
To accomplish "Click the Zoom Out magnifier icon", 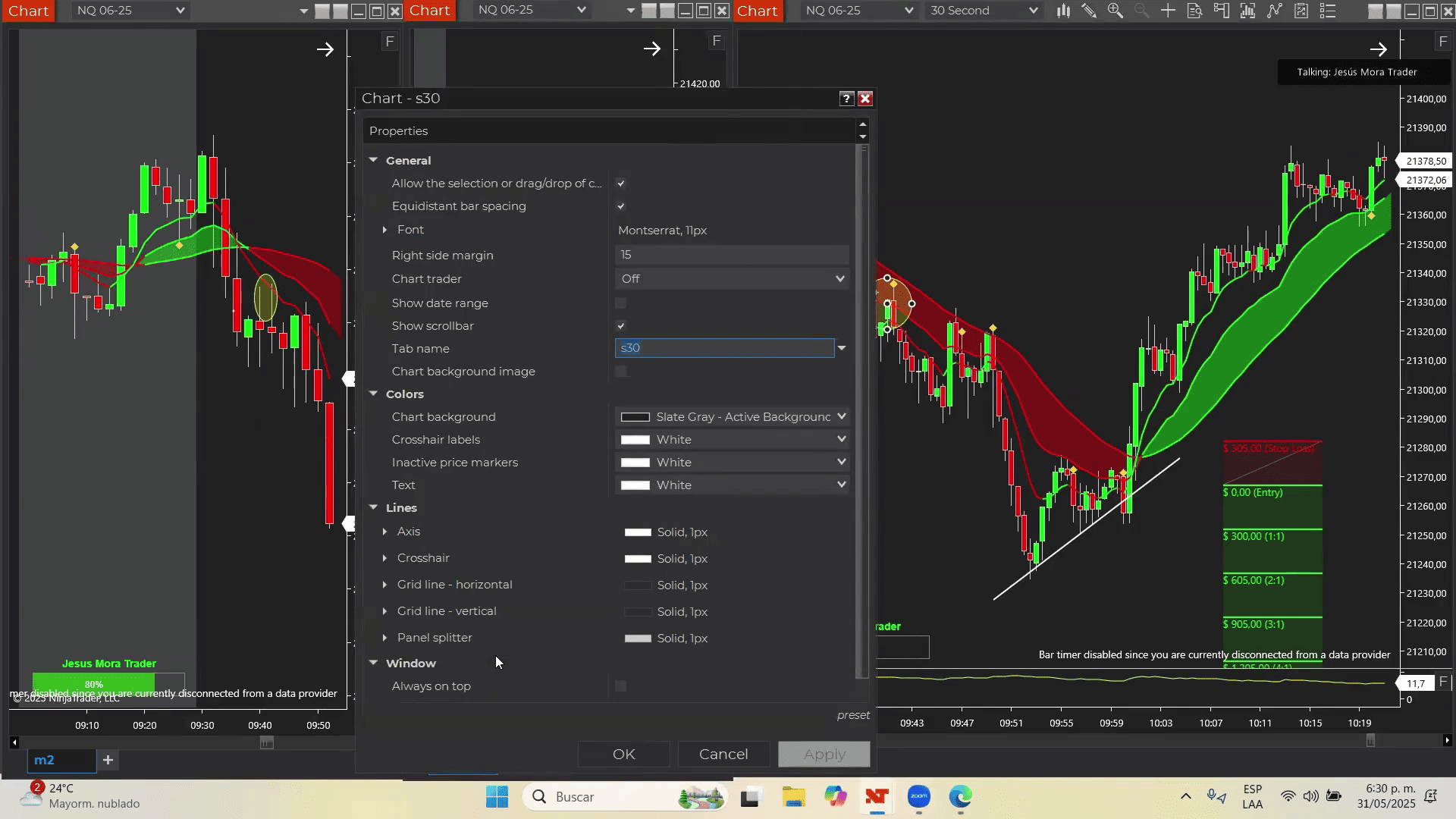I will 1141,11.
